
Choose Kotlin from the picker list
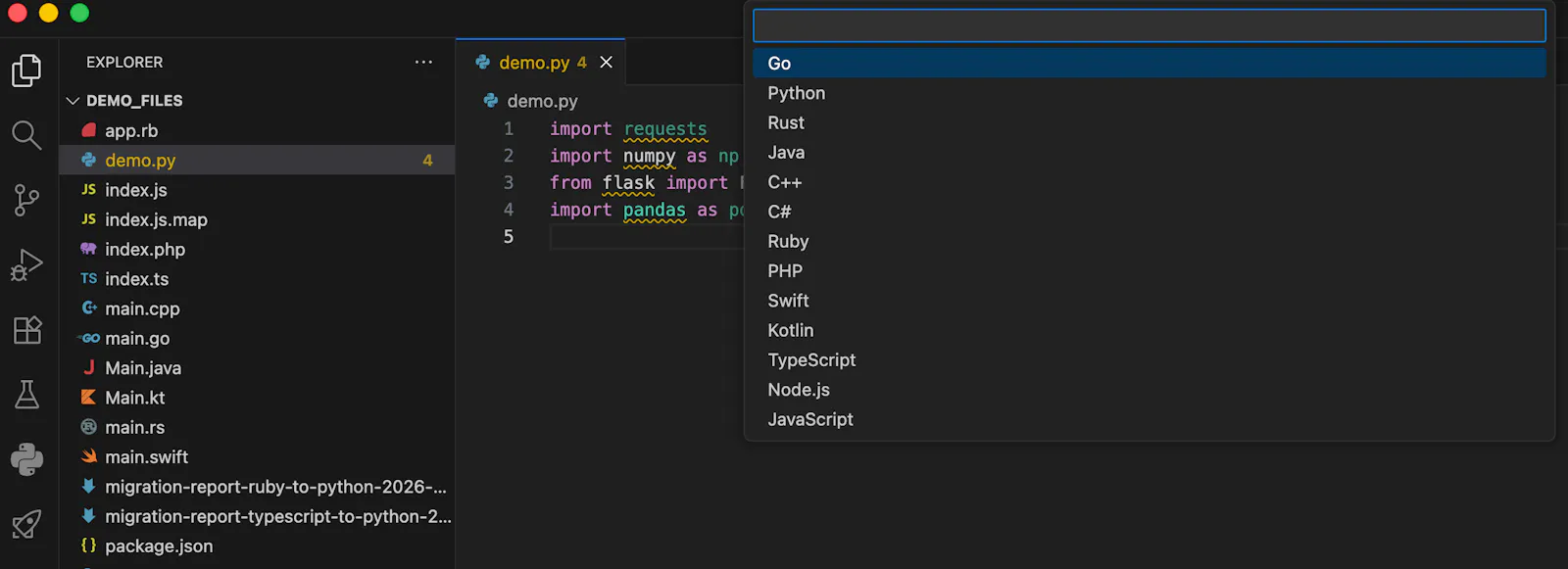1149,330
